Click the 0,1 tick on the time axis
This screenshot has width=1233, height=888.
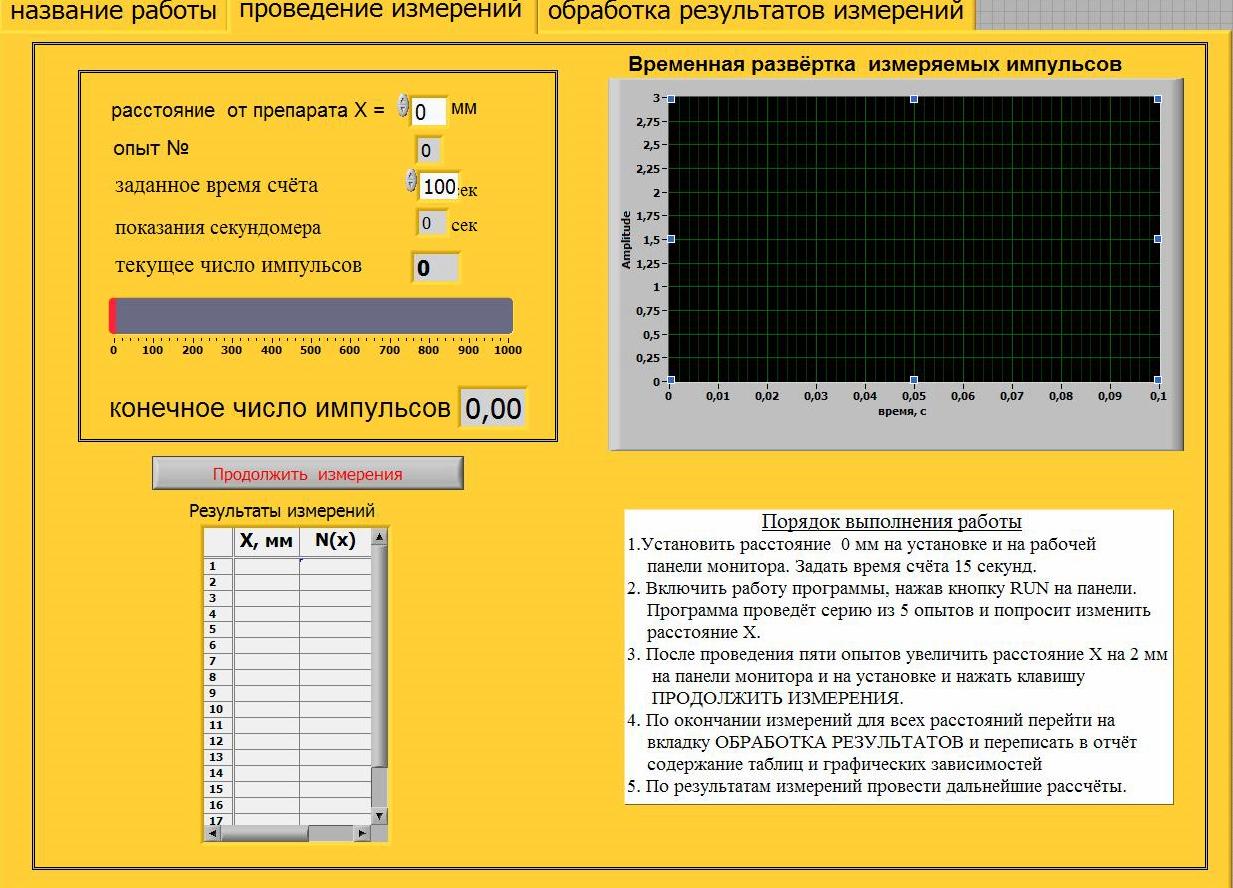click(1158, 397)
